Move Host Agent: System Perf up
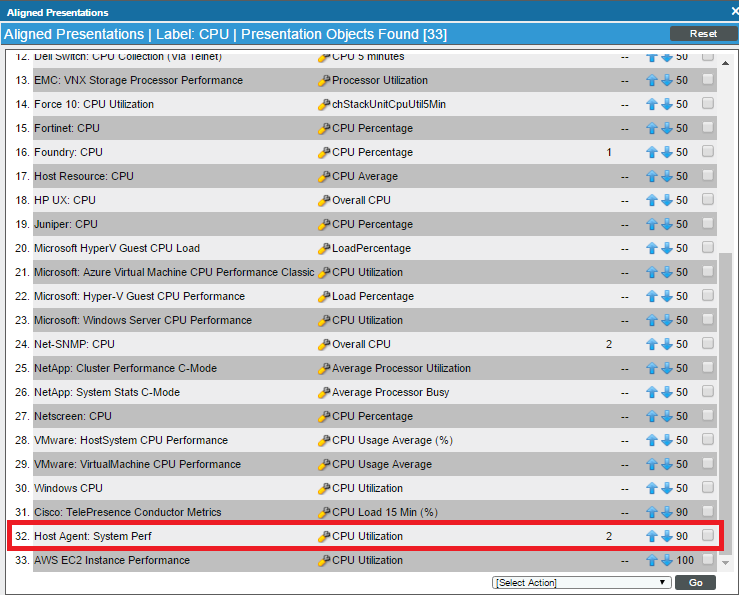This screenshot has height=595, width=739. coord(651,536)
